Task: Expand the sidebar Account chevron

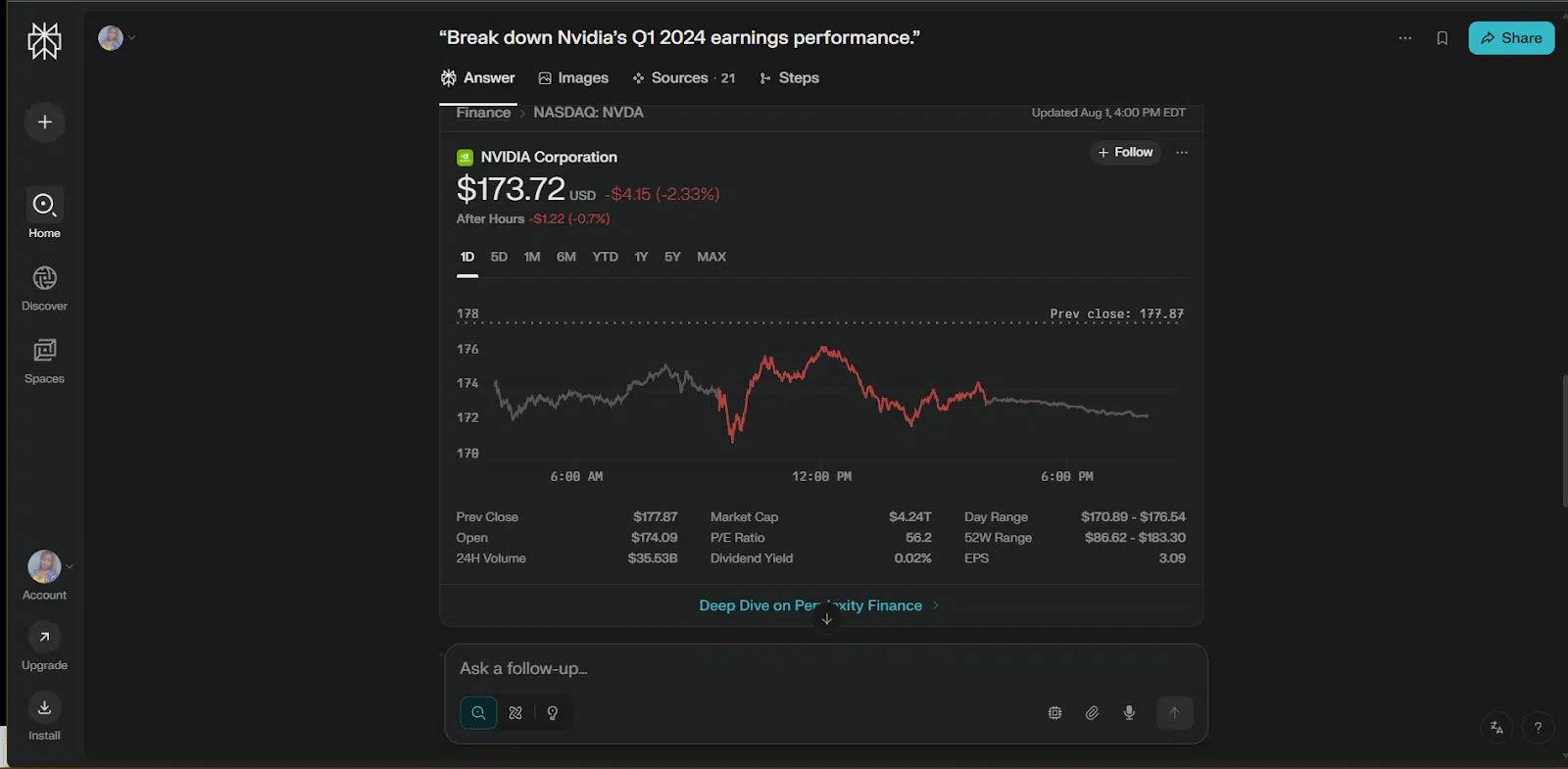Action: coord(69,566)
